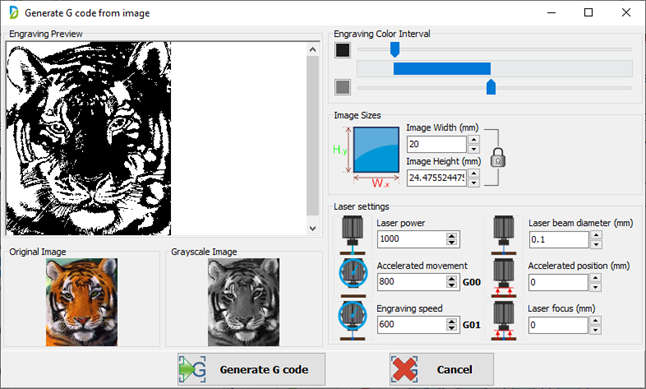Click the 'Laser settings' group label
The image size is (646, 389).
(361, 206)
